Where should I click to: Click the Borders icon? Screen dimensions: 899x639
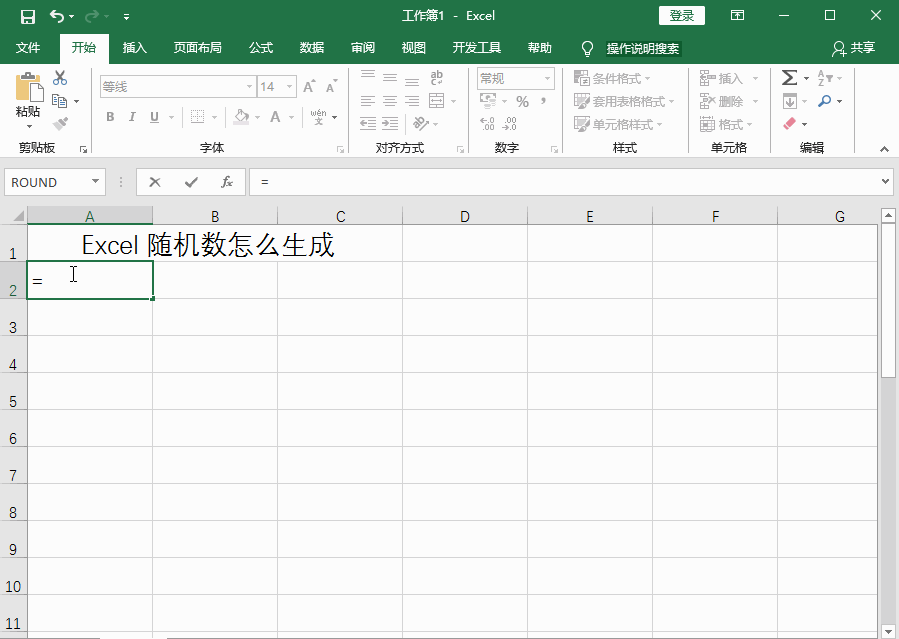(x=197, y=117)
